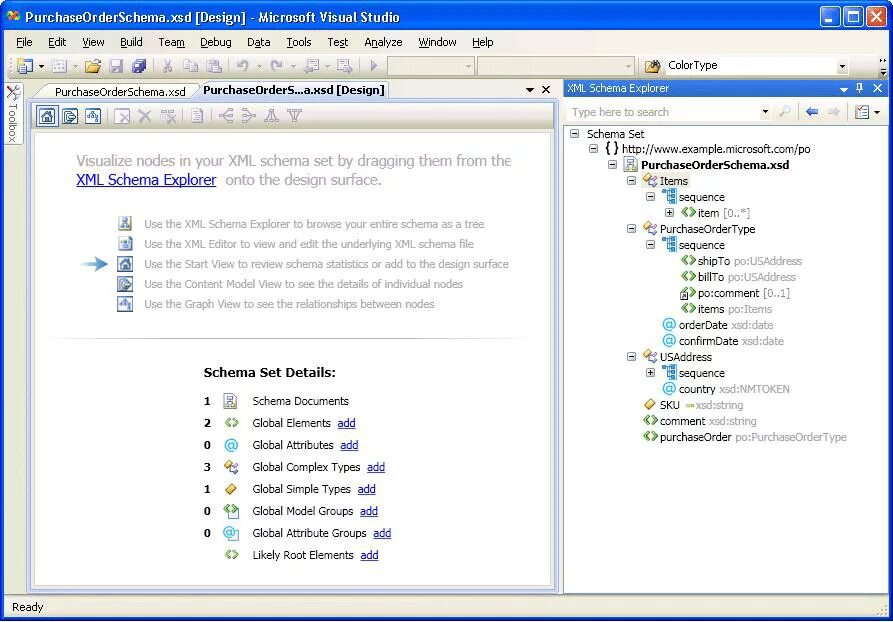Select the po:comment [0..1] reference node

coord(735,293)
